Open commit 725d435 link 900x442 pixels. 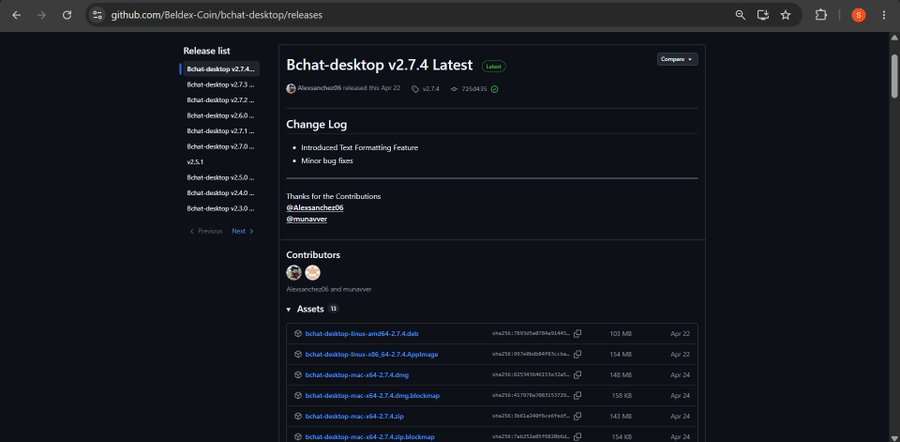469,89
